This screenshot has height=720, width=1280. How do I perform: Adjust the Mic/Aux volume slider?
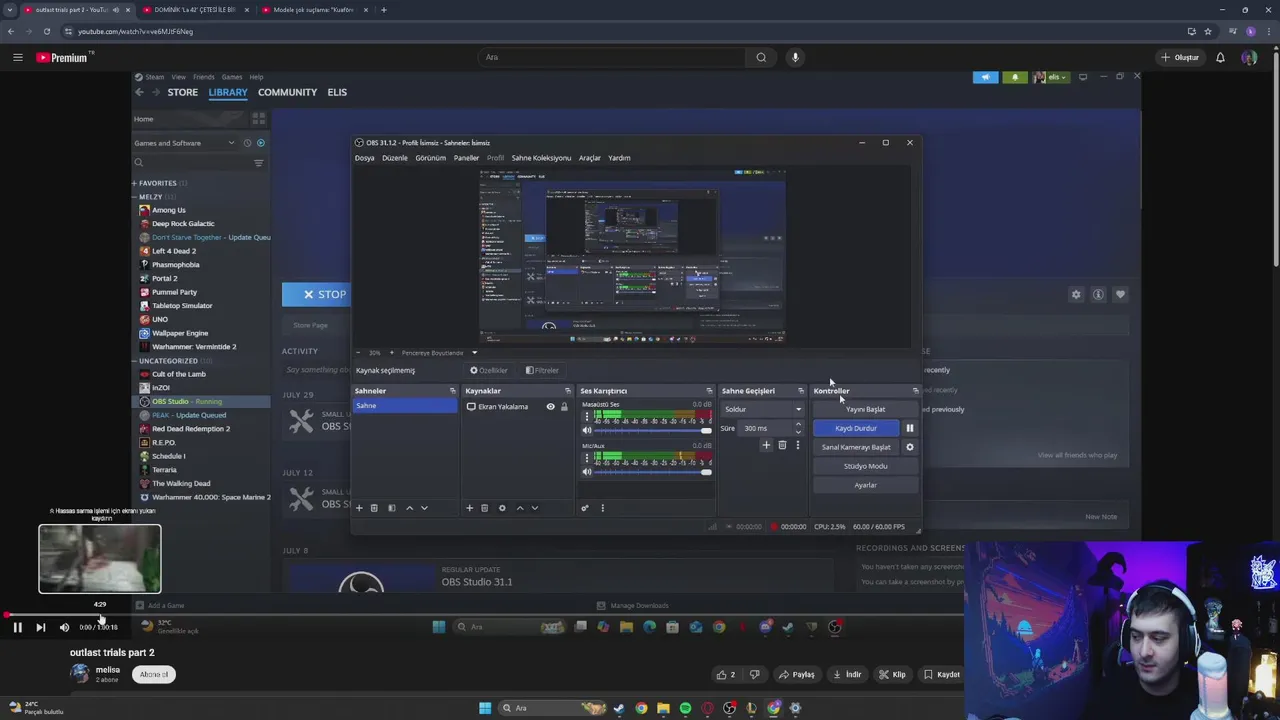[653, 472]
